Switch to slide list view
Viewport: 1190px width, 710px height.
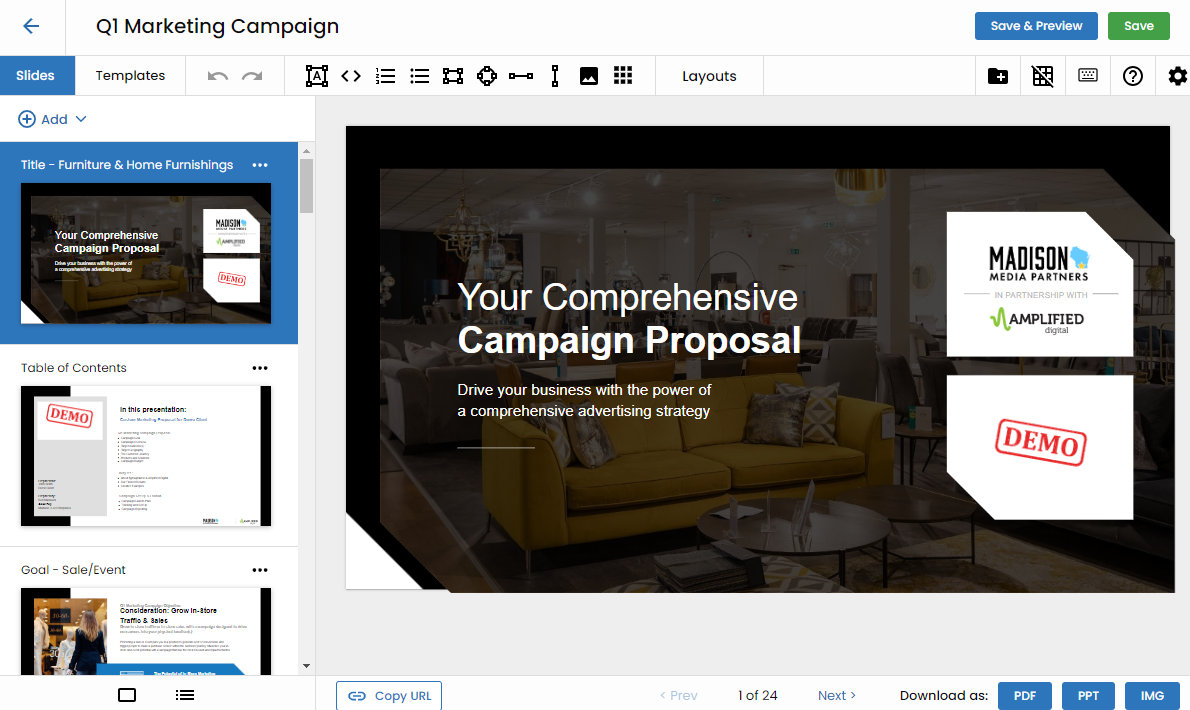pyautogui.click(x=185, y=695)
